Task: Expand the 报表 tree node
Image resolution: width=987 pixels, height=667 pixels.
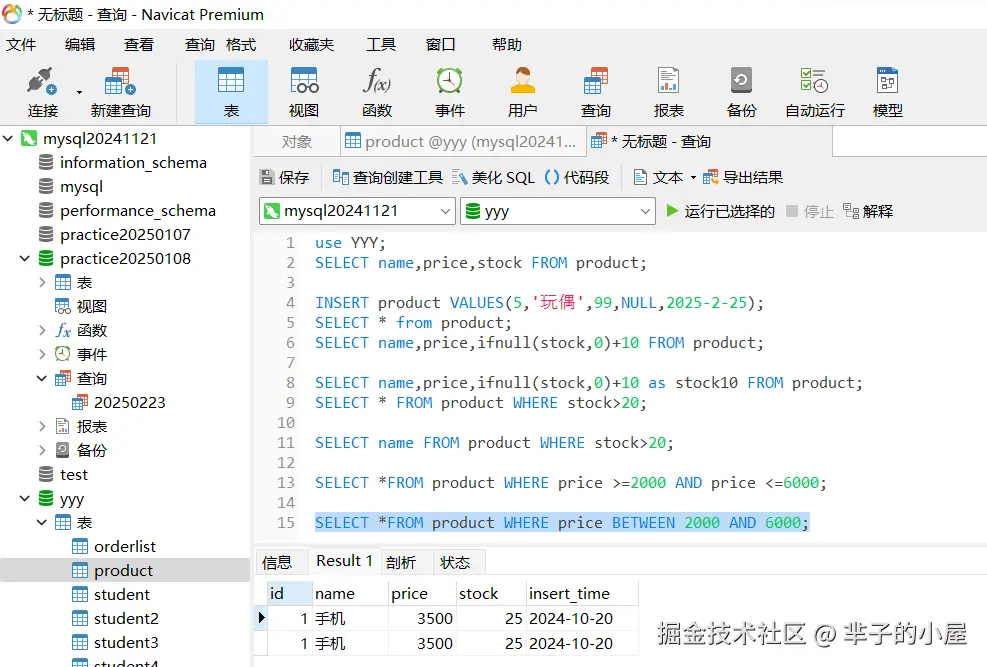Action: coord(42,426)
